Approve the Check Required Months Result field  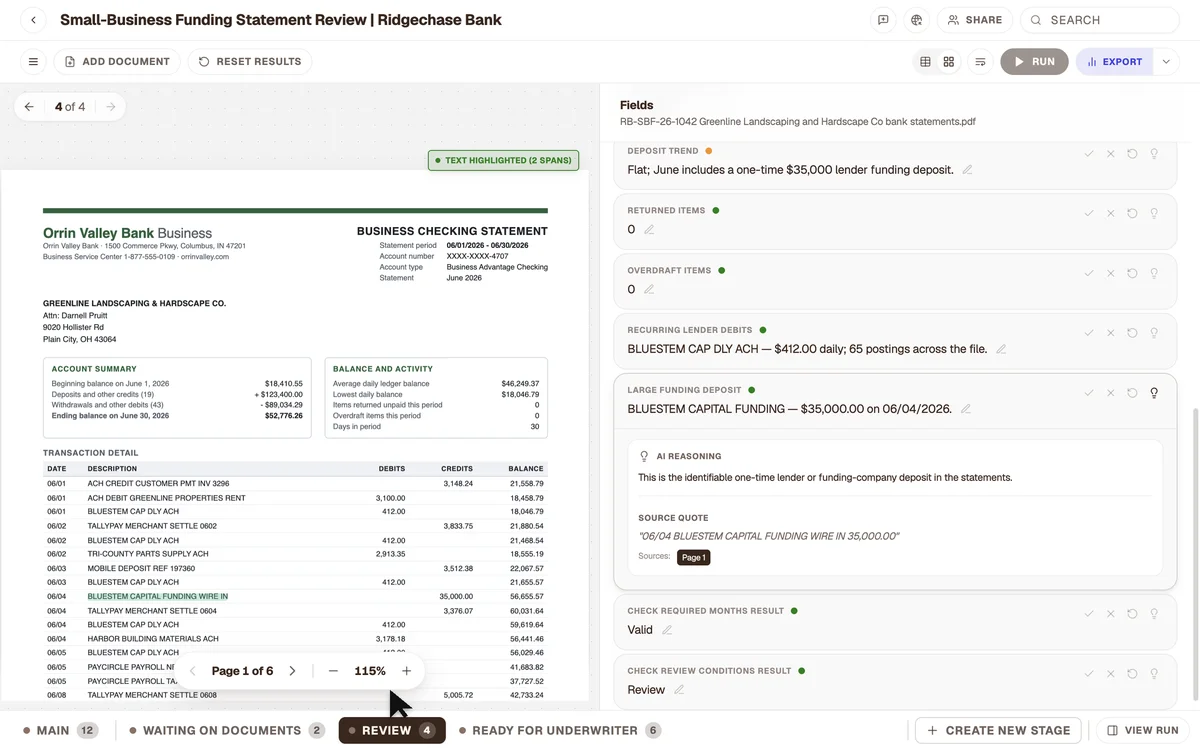1089,614
